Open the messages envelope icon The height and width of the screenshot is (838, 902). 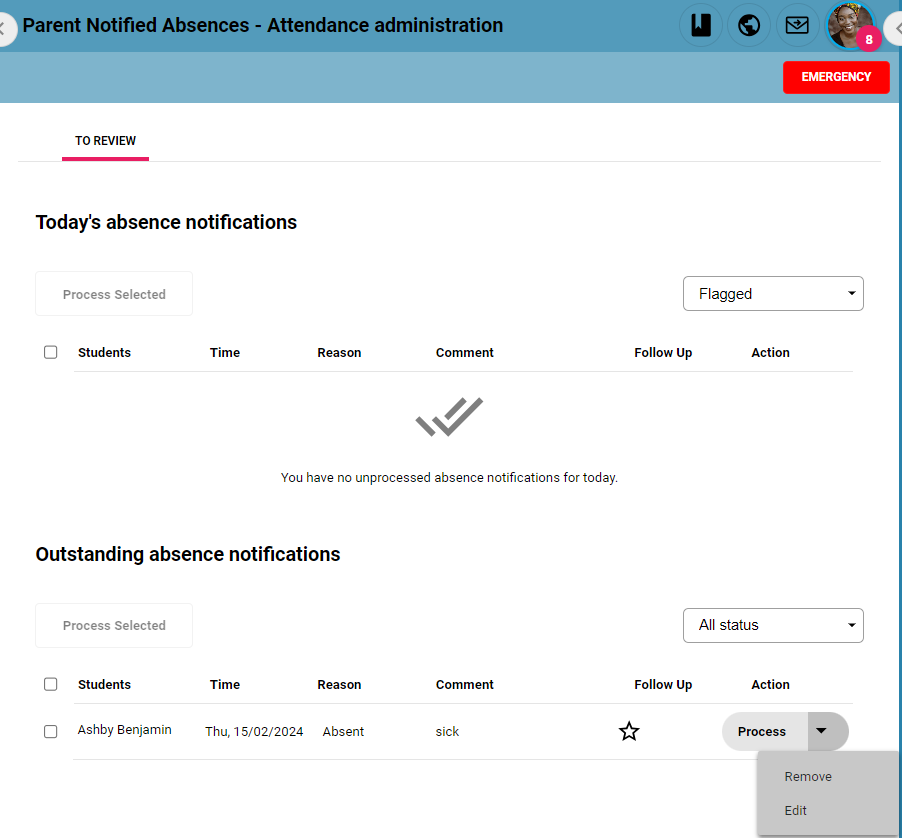point(797,25)
